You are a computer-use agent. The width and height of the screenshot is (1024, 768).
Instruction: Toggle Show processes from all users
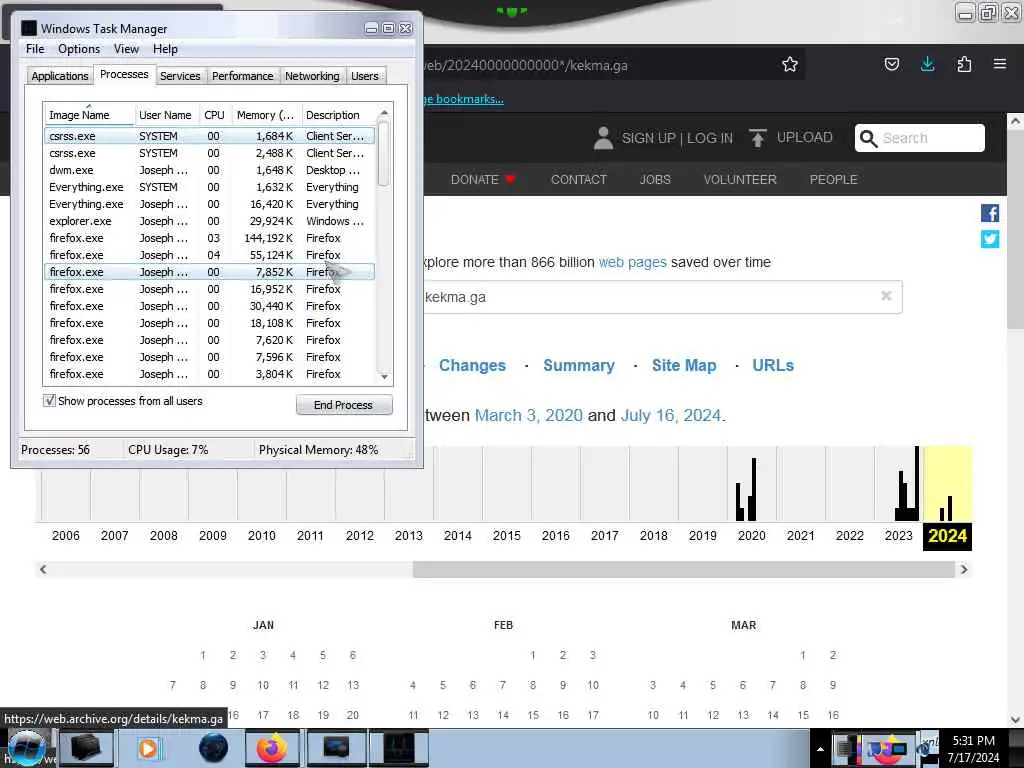pos(50,400)
